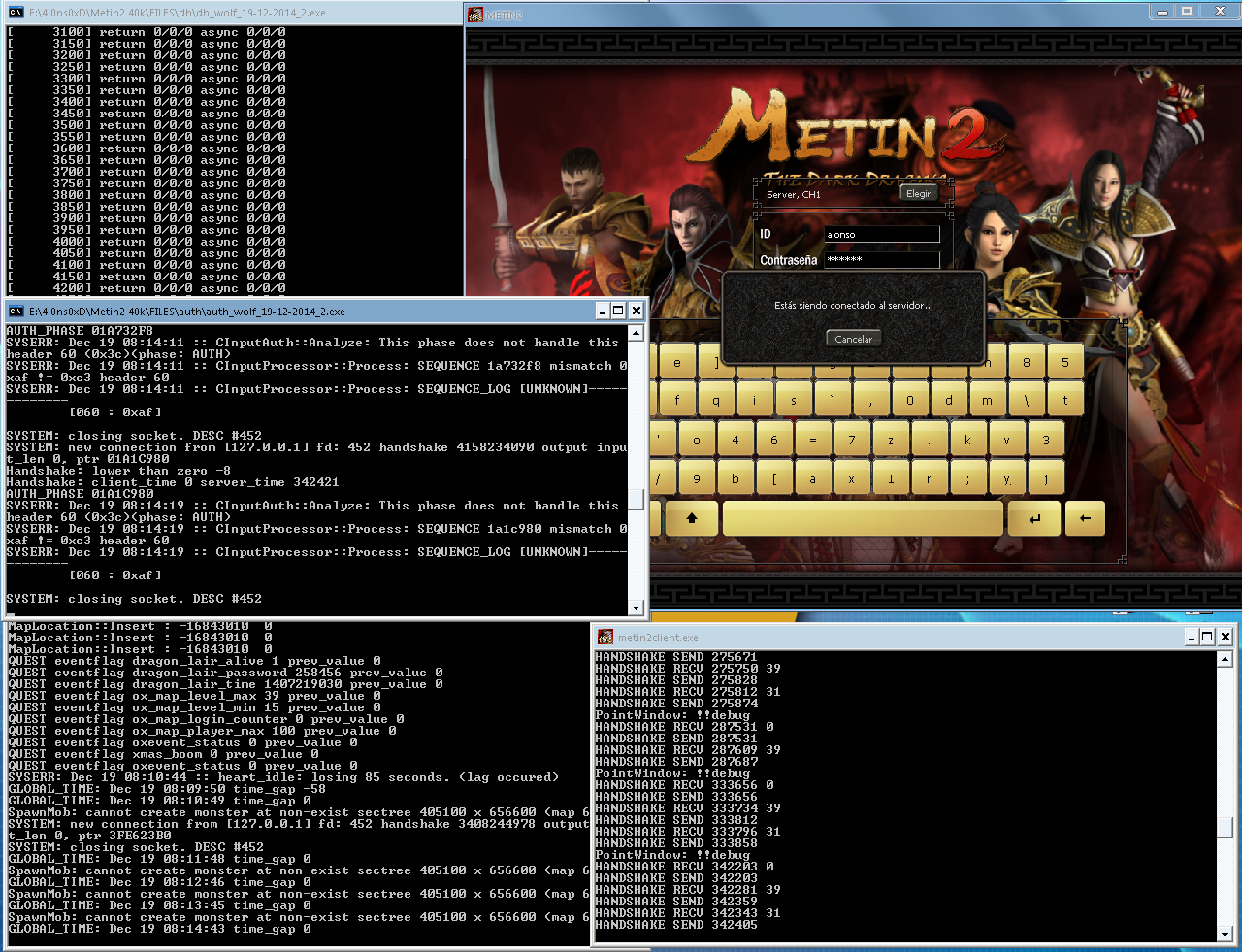
Task: Click scroll-down arrow in metin2client console
Action: (1226, 935)
